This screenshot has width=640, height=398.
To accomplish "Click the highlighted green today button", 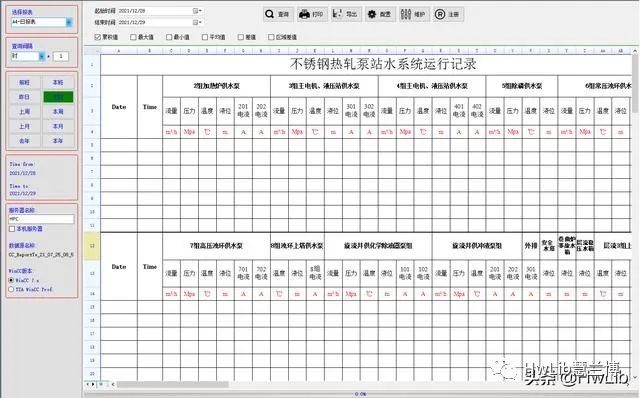I will (x=58, y=97).
